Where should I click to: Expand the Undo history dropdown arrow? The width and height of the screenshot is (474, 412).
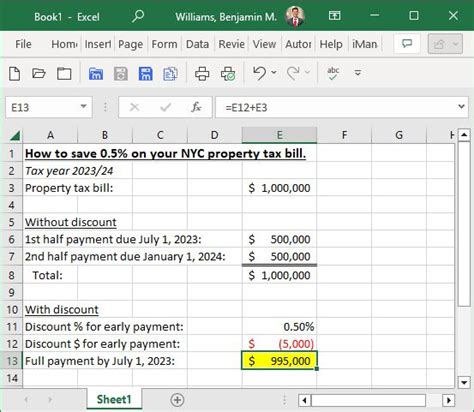point(274,72)
